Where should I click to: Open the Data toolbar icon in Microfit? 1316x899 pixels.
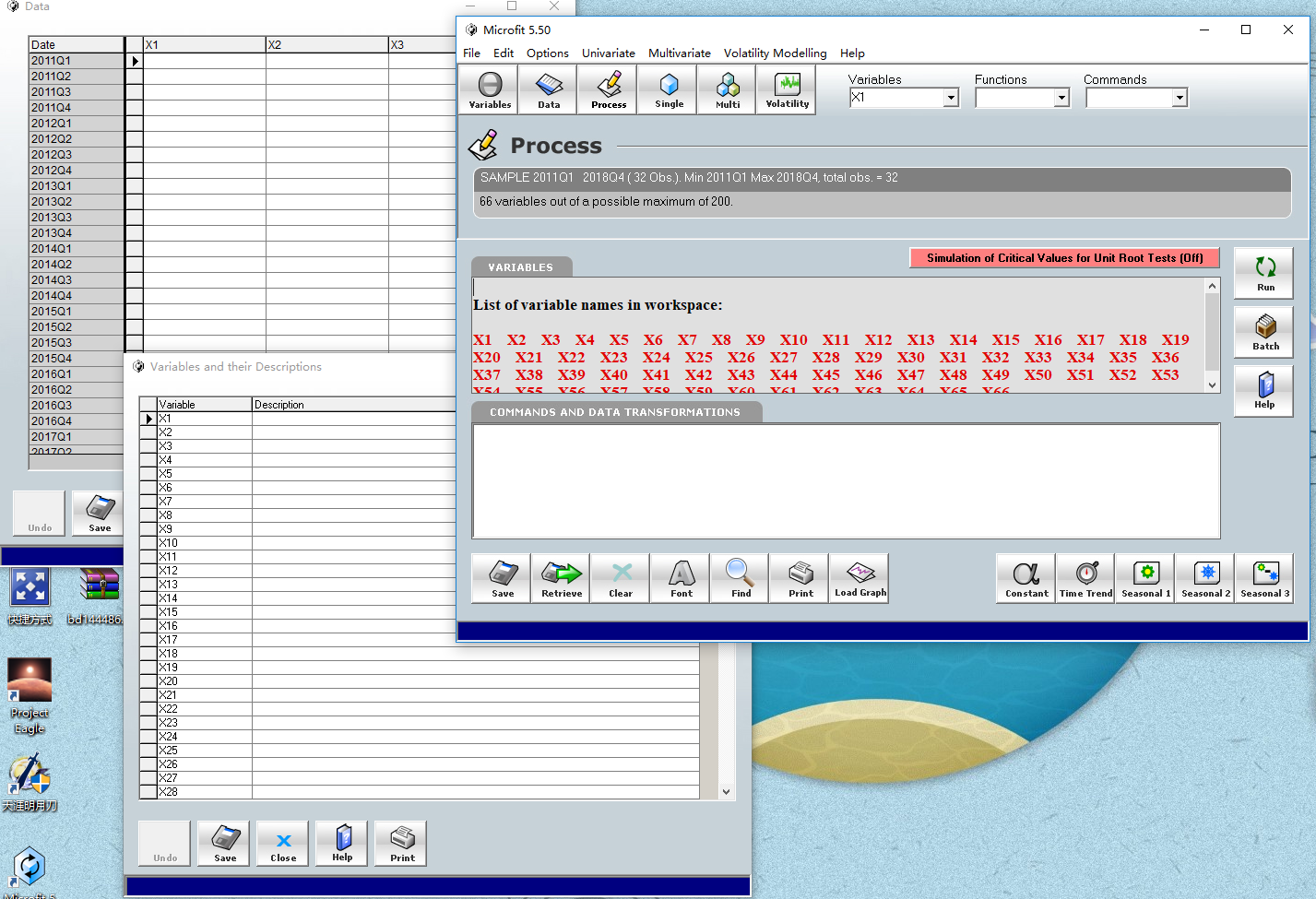[x=549, y=89]
